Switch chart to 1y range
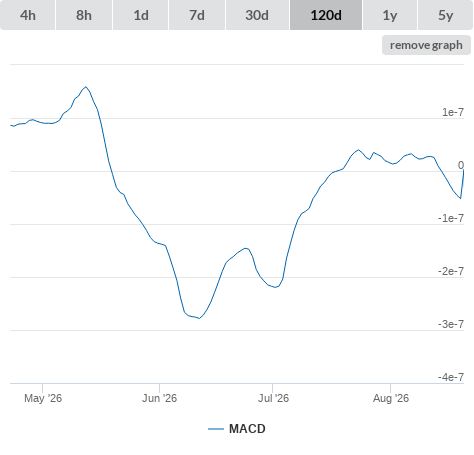Screen dimensions: 474x455 point(390,15)
